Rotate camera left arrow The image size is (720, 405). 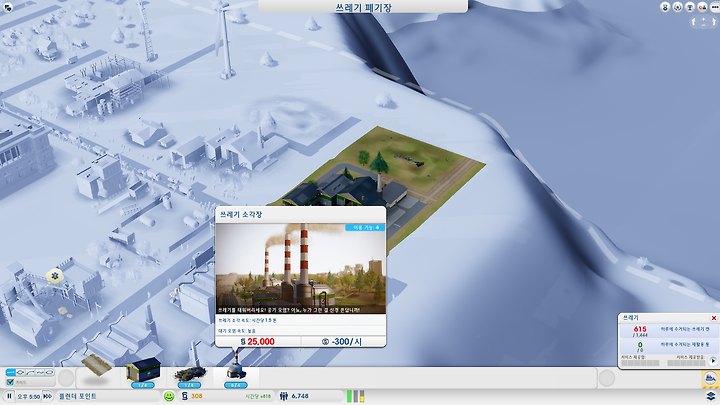coord(693,22)
